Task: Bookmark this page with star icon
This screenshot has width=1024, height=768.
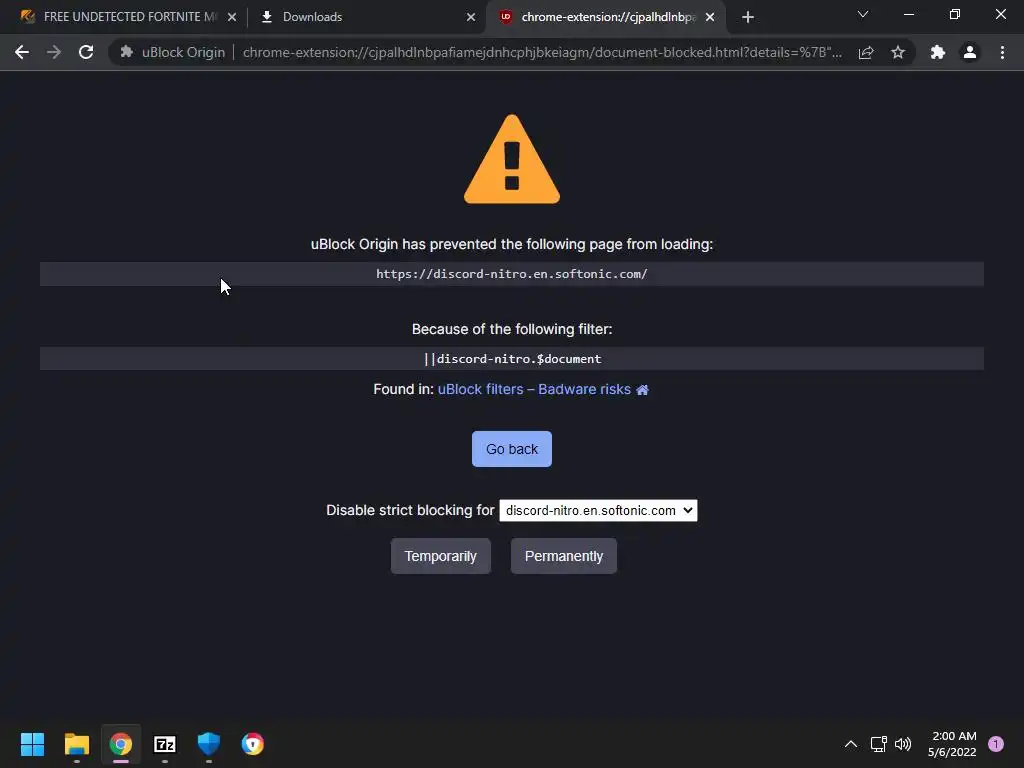Action: [898, 52]
